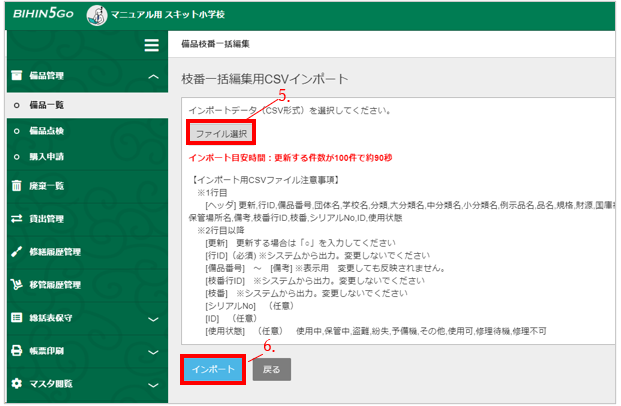621x406 pixels.
Task: Expand the 帳票印刷 chevron
Action: click(151, 351)
